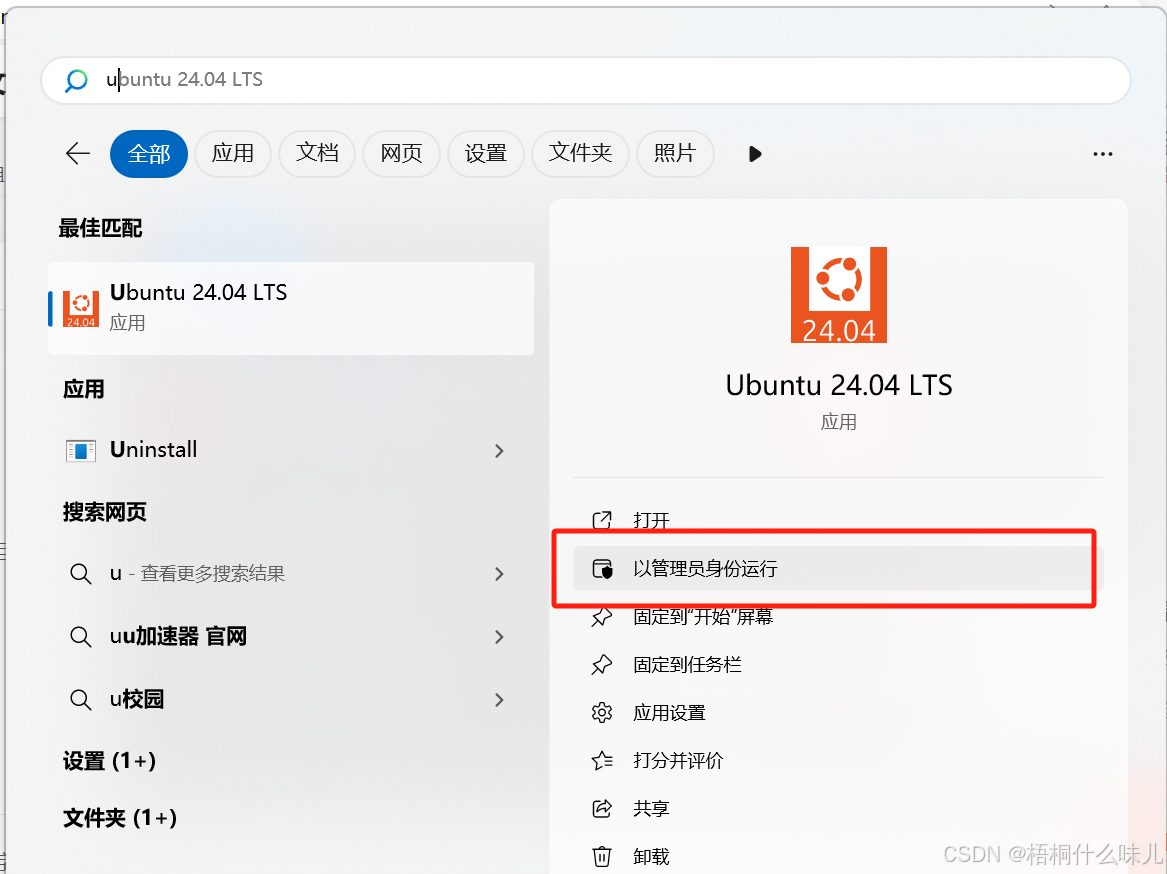Choose 以管理员身份运行
Image resolution: width=1167 pixels, height=874 pixels.
(x=838, y=569)
